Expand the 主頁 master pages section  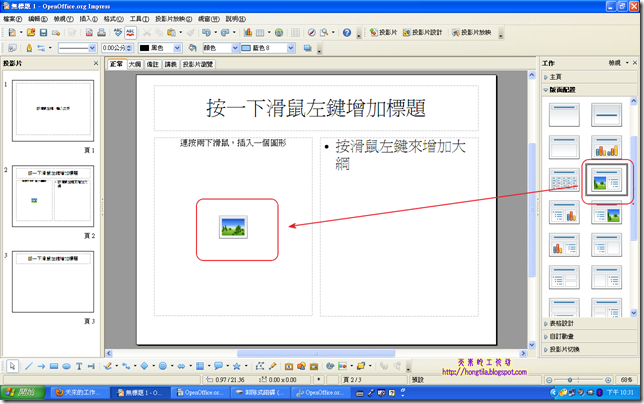pyautogui.click(x=590, y=77)
